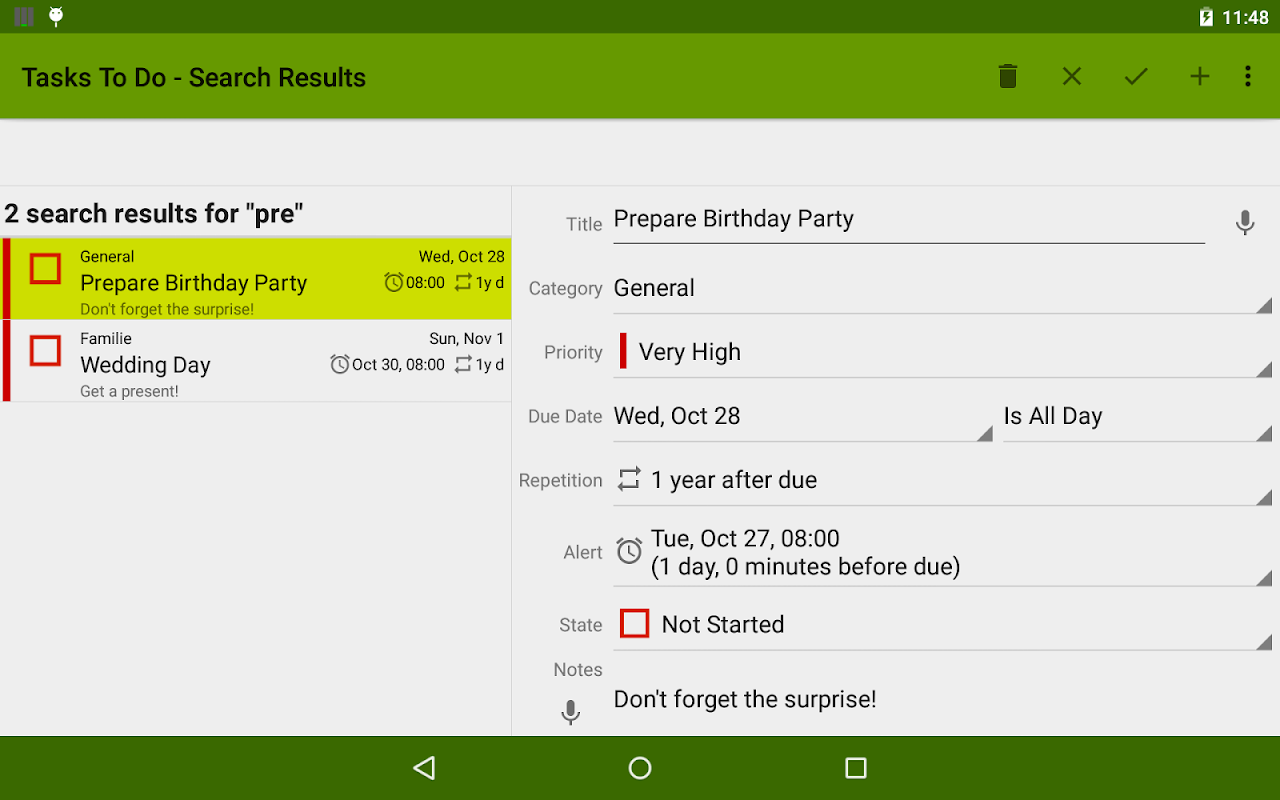
Task: Tap the Android Home navigation button
Action: 640,768
